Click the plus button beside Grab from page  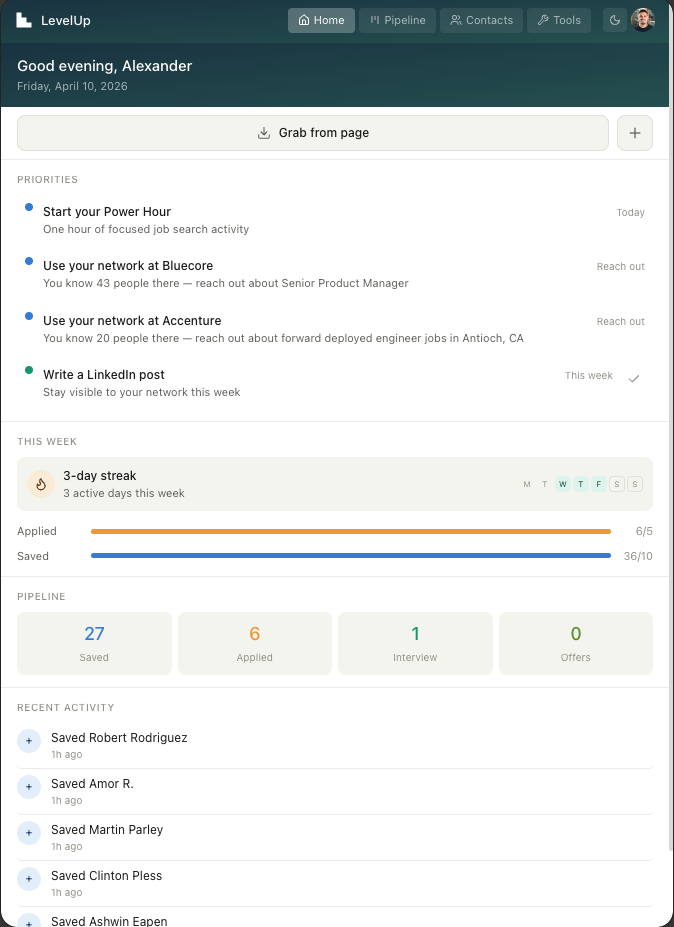pos(635,132)
